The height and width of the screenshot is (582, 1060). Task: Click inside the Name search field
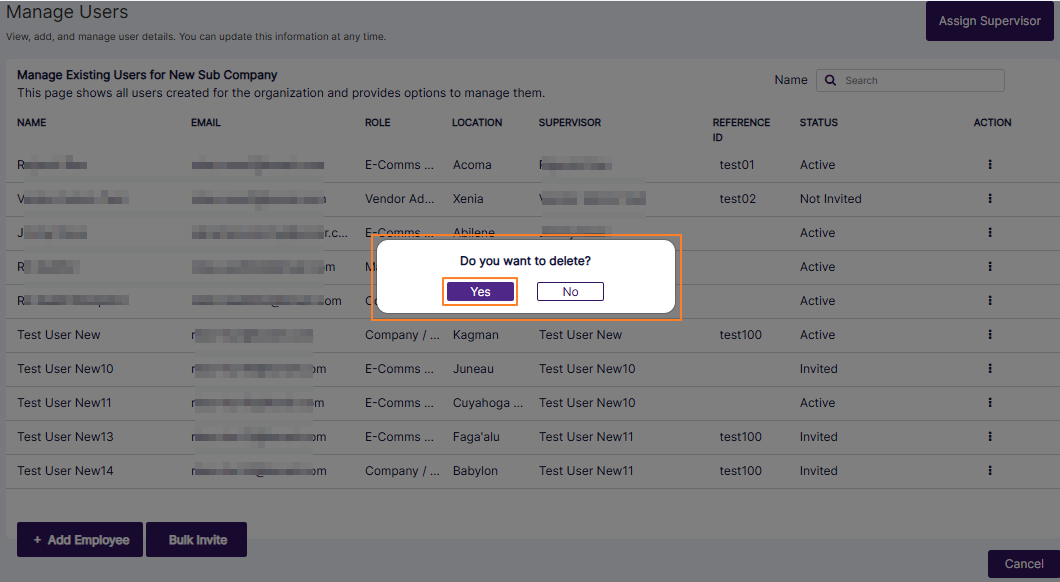point(920,80)
